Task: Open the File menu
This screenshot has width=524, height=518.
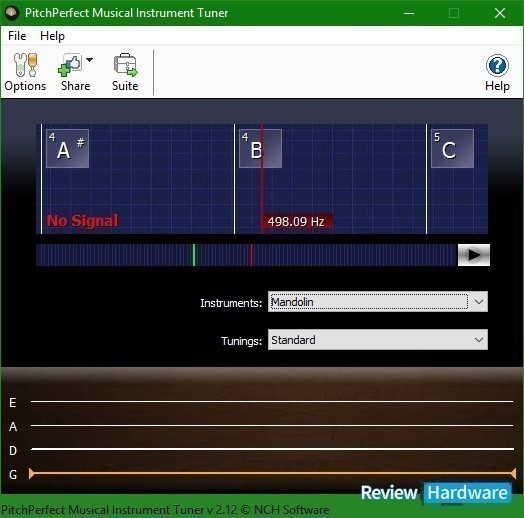Action: (x=17, y=36)
